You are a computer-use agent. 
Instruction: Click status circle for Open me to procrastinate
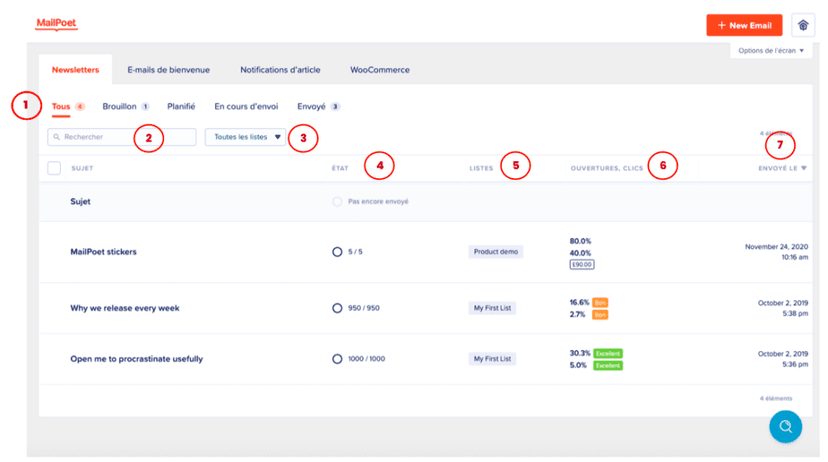(x=337, y=359)
